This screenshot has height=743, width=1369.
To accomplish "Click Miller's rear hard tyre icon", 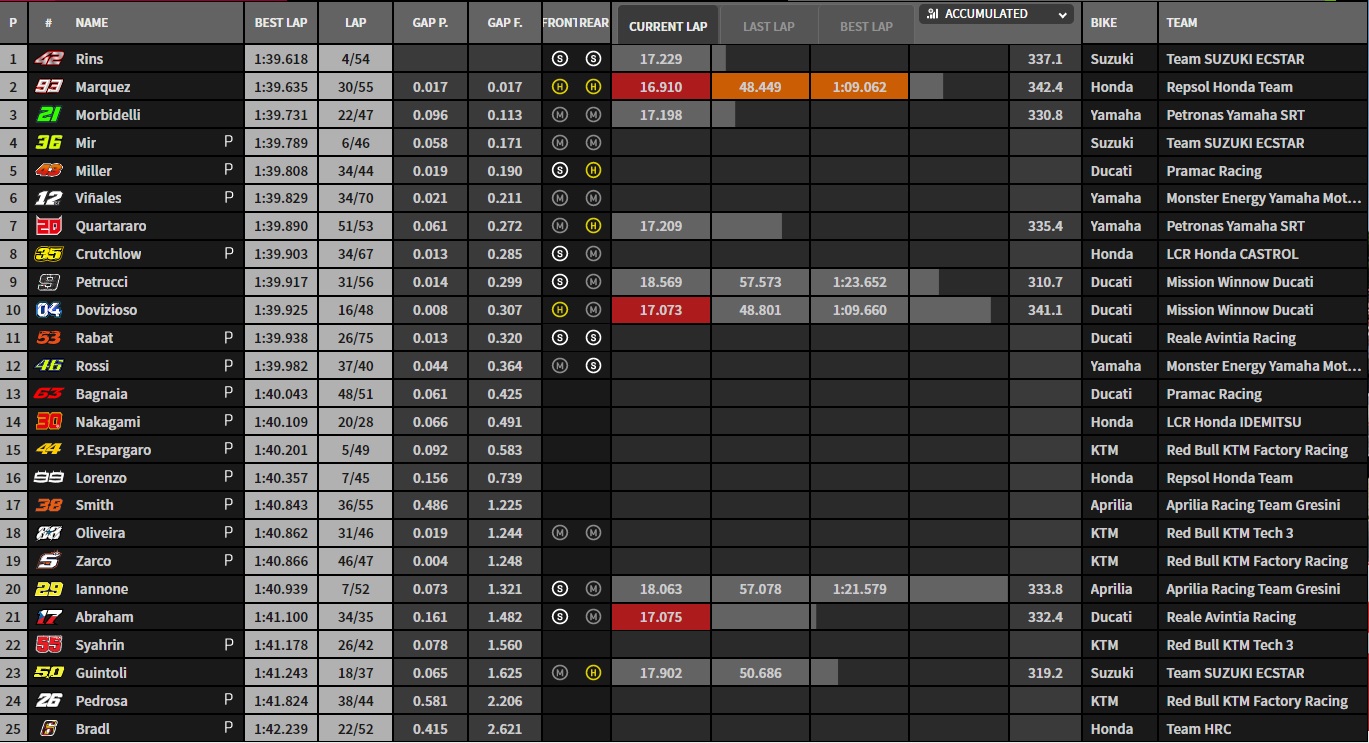I will click(593, 171).
